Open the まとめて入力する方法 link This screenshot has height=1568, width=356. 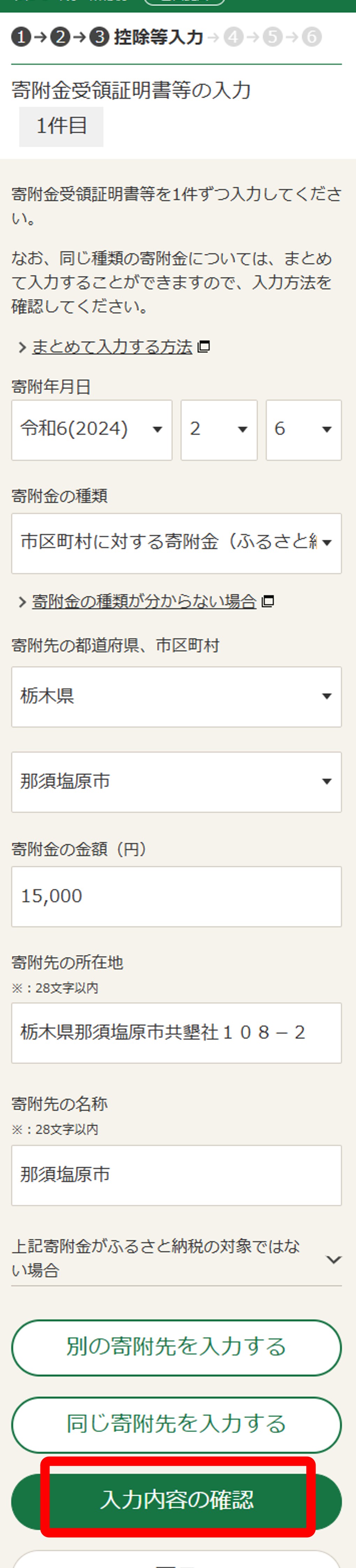coord(112,346)
